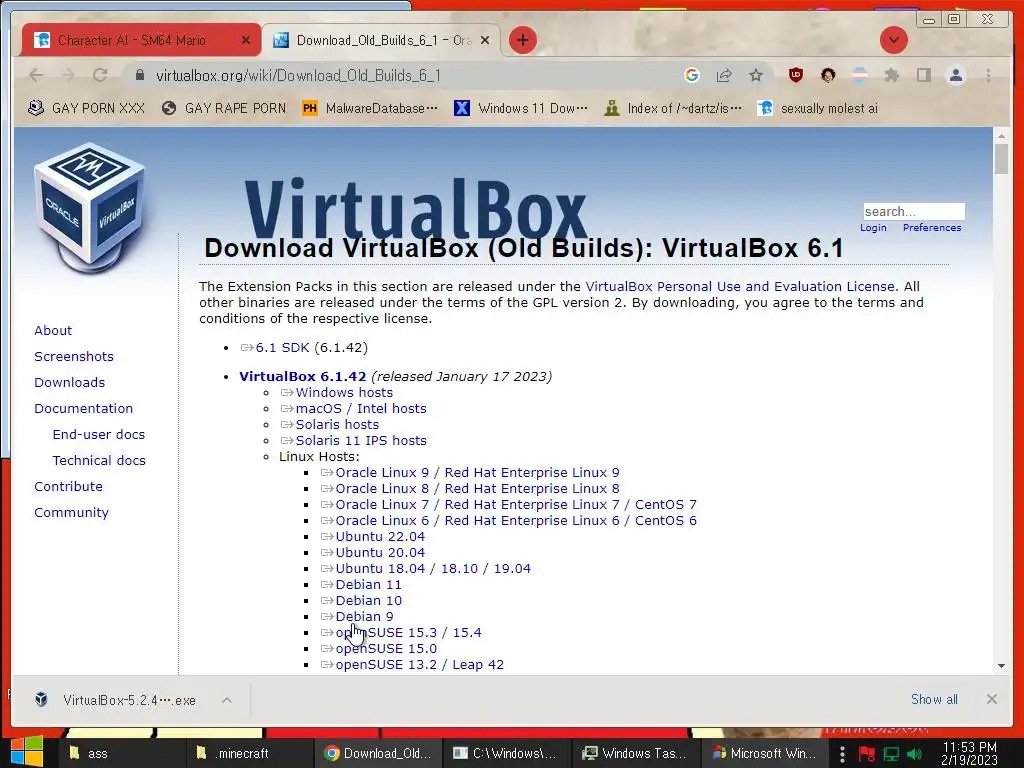The width and height of the screenshot is (1024, 768).
Task: Open Documentation in the sidebar
Action: (84, 409)
